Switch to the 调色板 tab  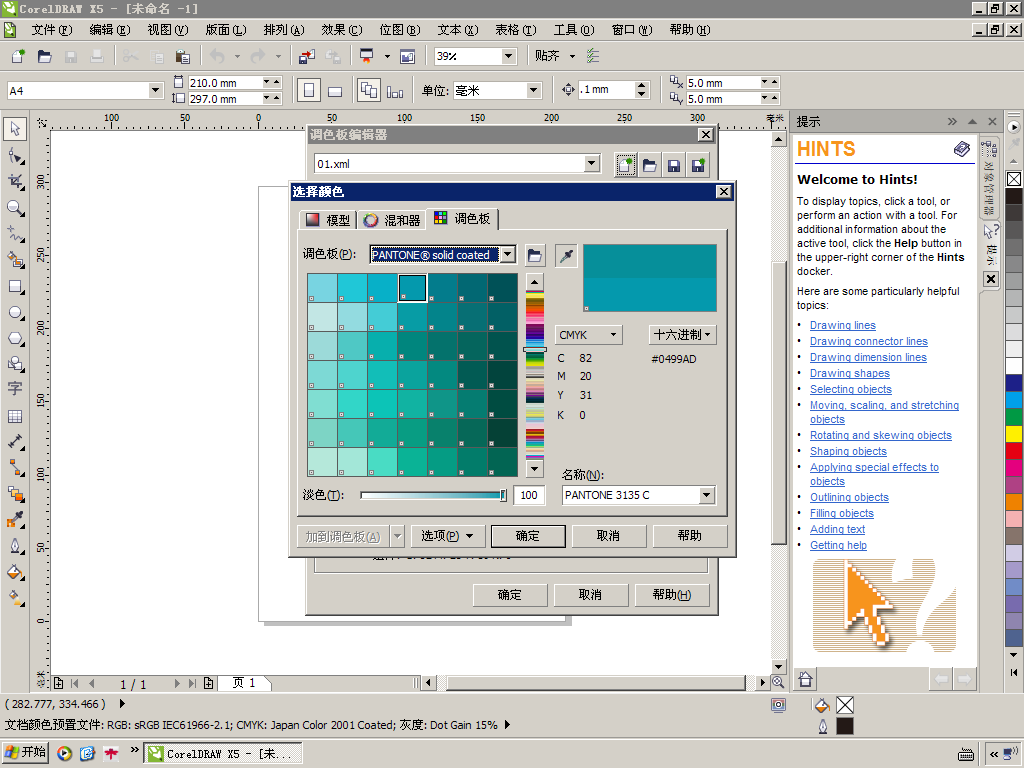tap(462, 219)
